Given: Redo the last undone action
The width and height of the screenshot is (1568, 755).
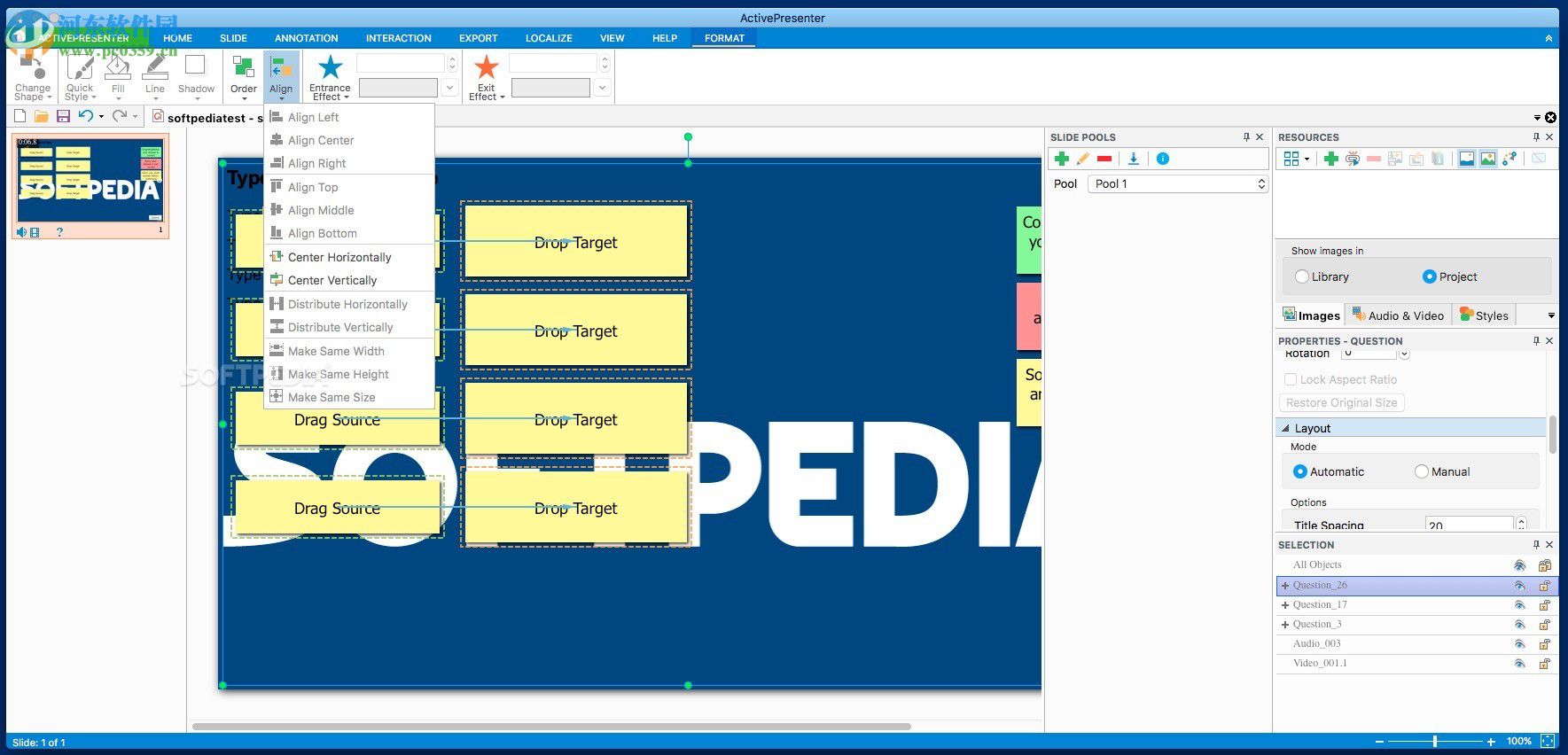Looking at the screenshot, I should pyautogui.click(x=120, y=116).
